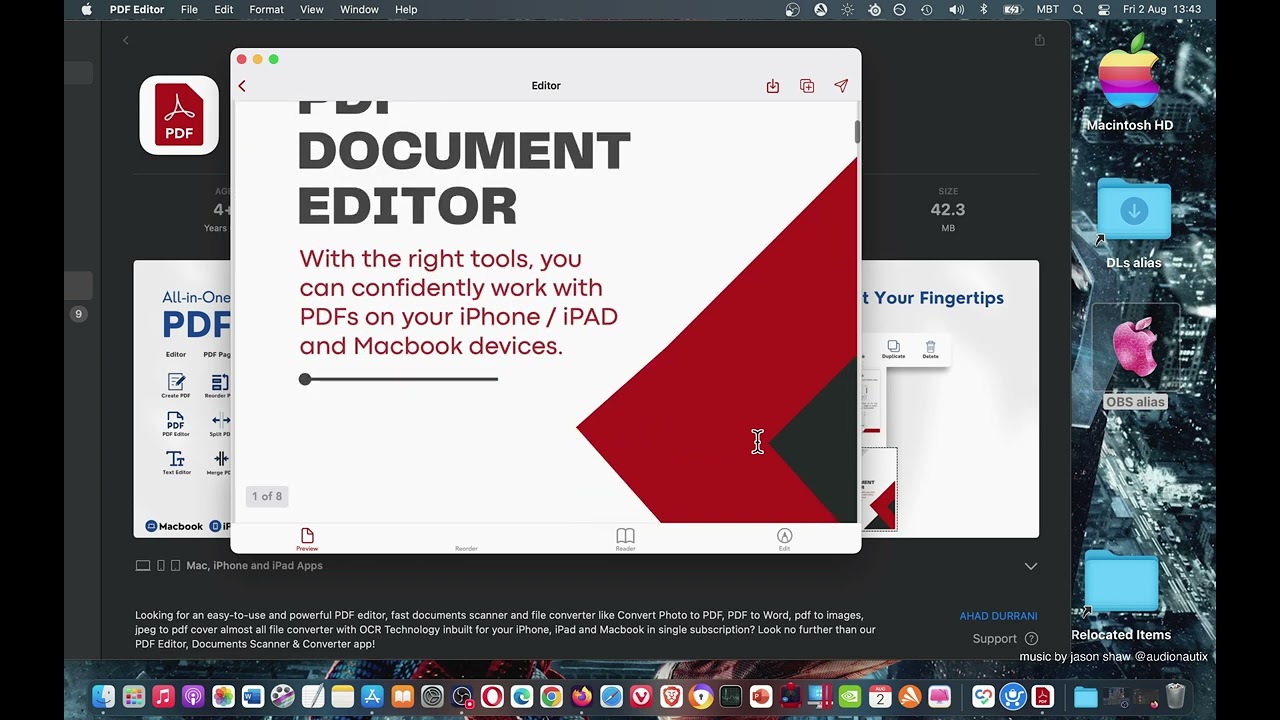Click the add/duplicate page icon in Editor toolbar

pyautogui.click(x=807, y=86)
